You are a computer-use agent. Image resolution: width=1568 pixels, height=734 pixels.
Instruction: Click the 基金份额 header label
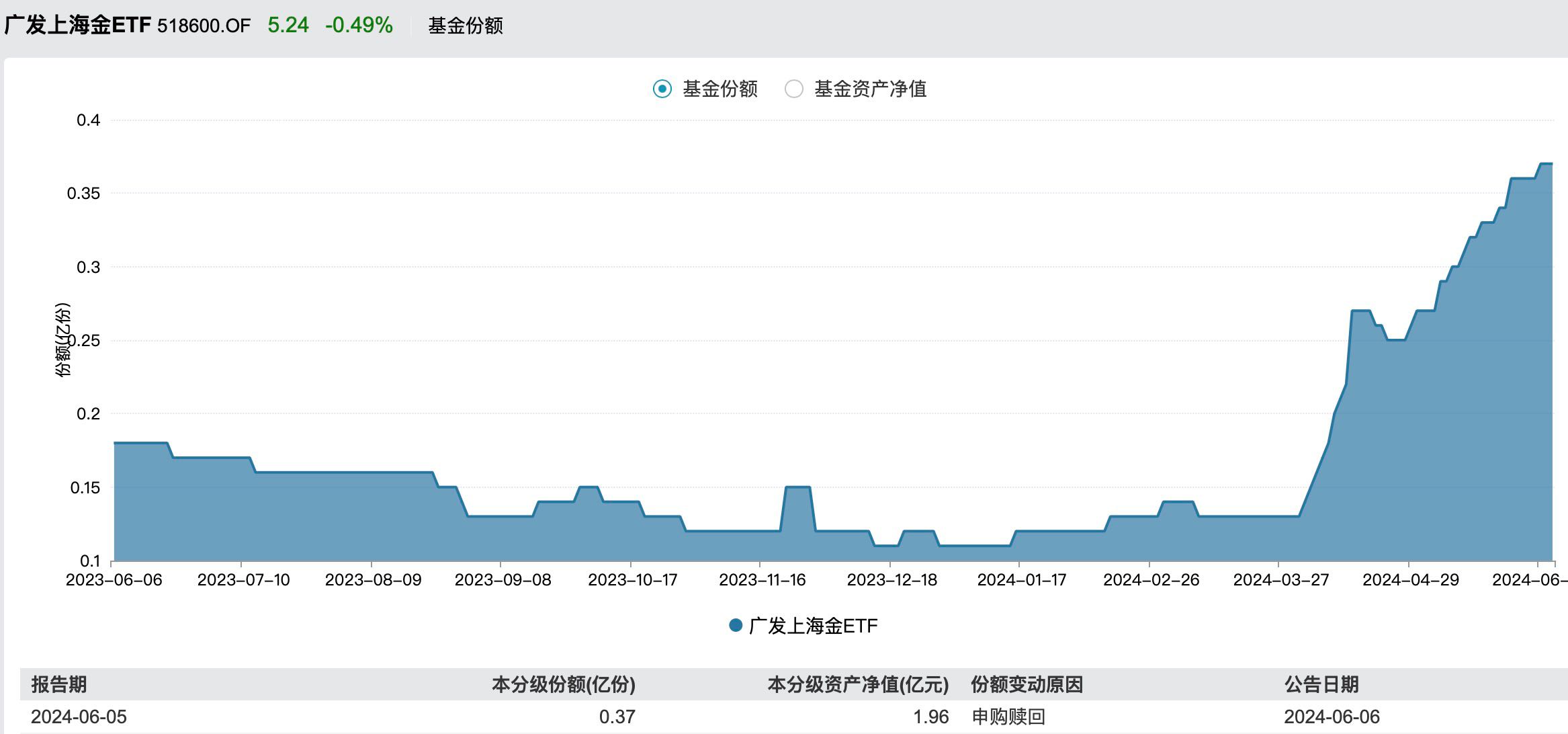466,26
